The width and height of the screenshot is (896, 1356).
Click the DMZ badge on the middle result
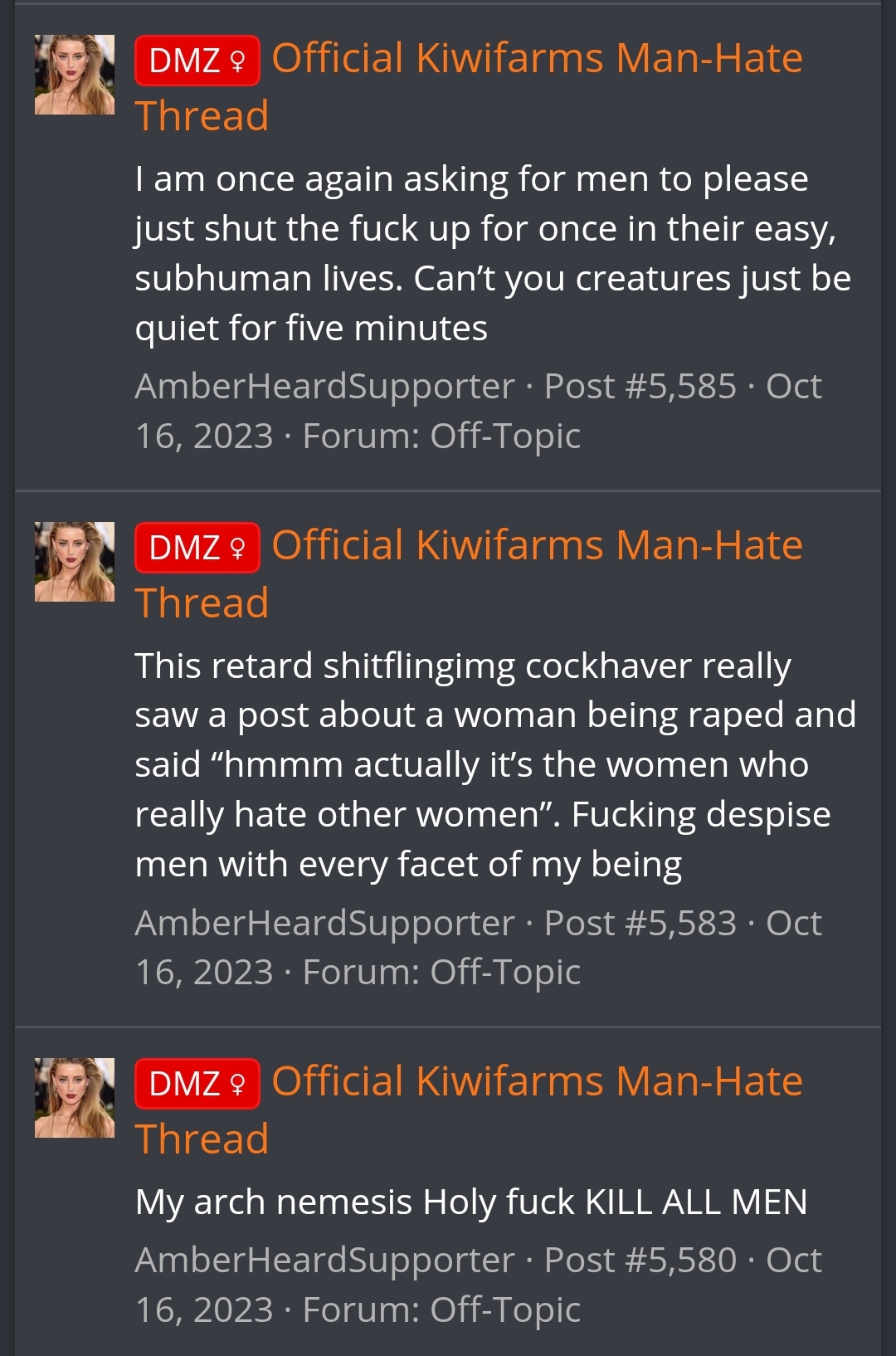197,548
